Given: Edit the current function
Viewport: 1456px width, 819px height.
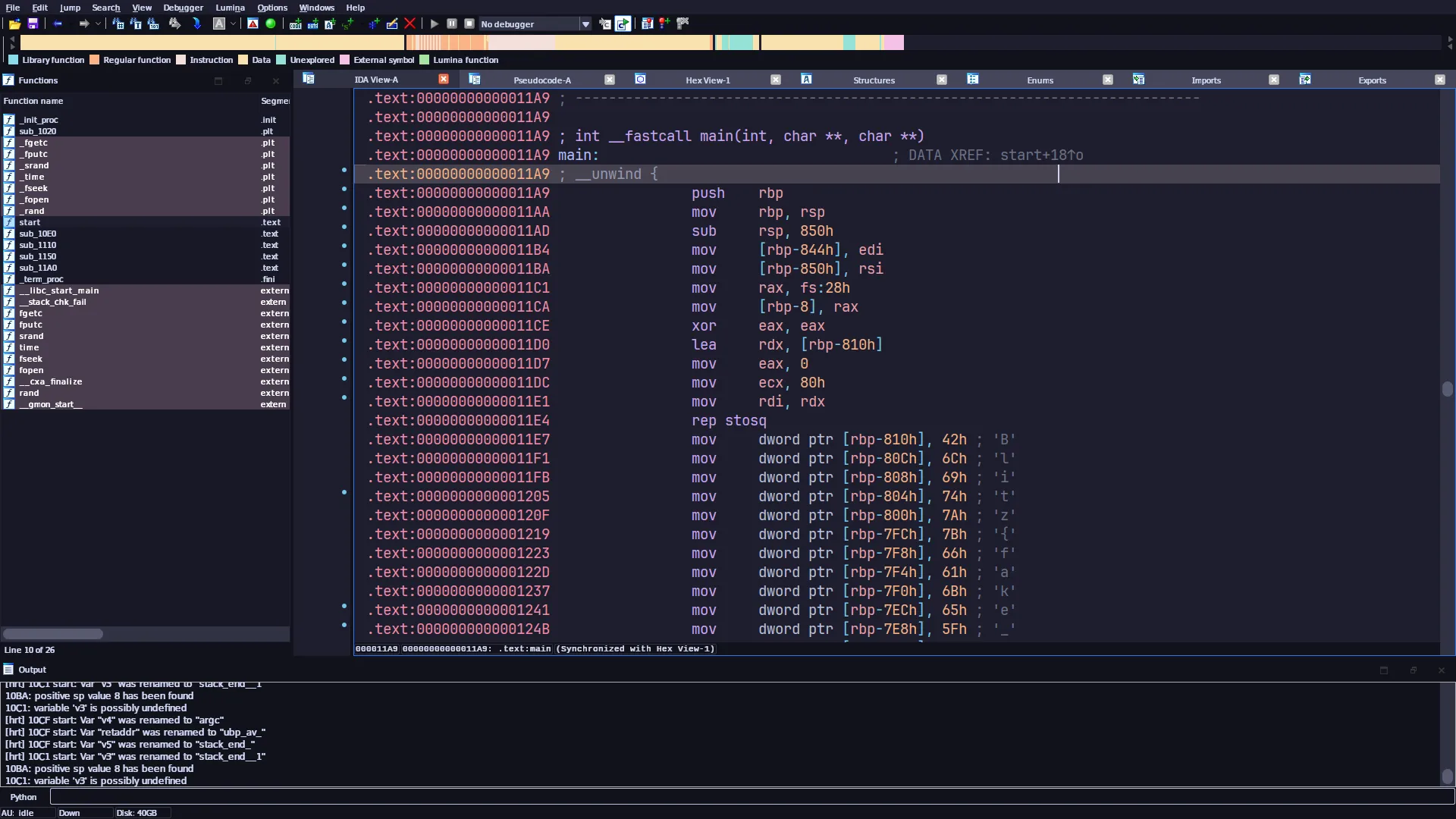Looking at the screenshot, I should [x=393, y=24].
